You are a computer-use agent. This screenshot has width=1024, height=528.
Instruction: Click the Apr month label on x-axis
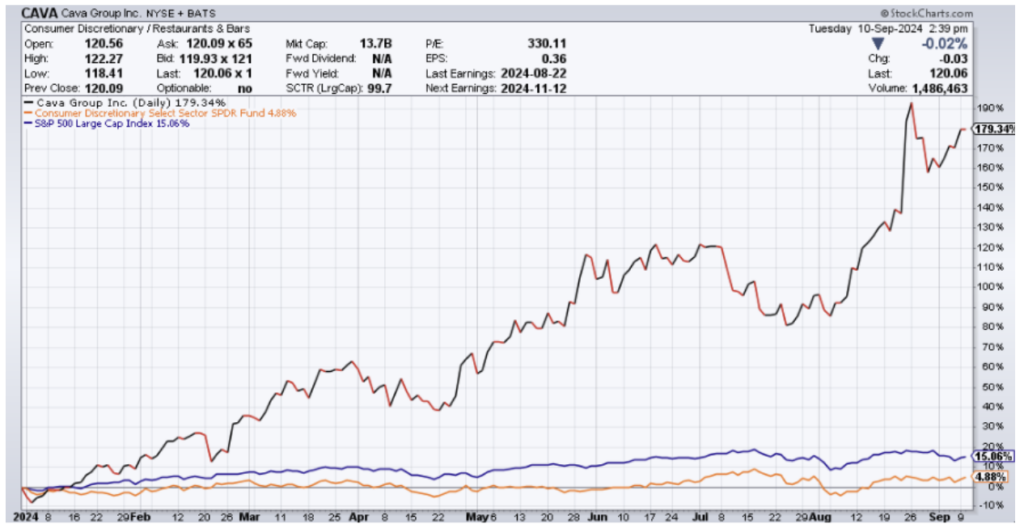coord(357,517)
